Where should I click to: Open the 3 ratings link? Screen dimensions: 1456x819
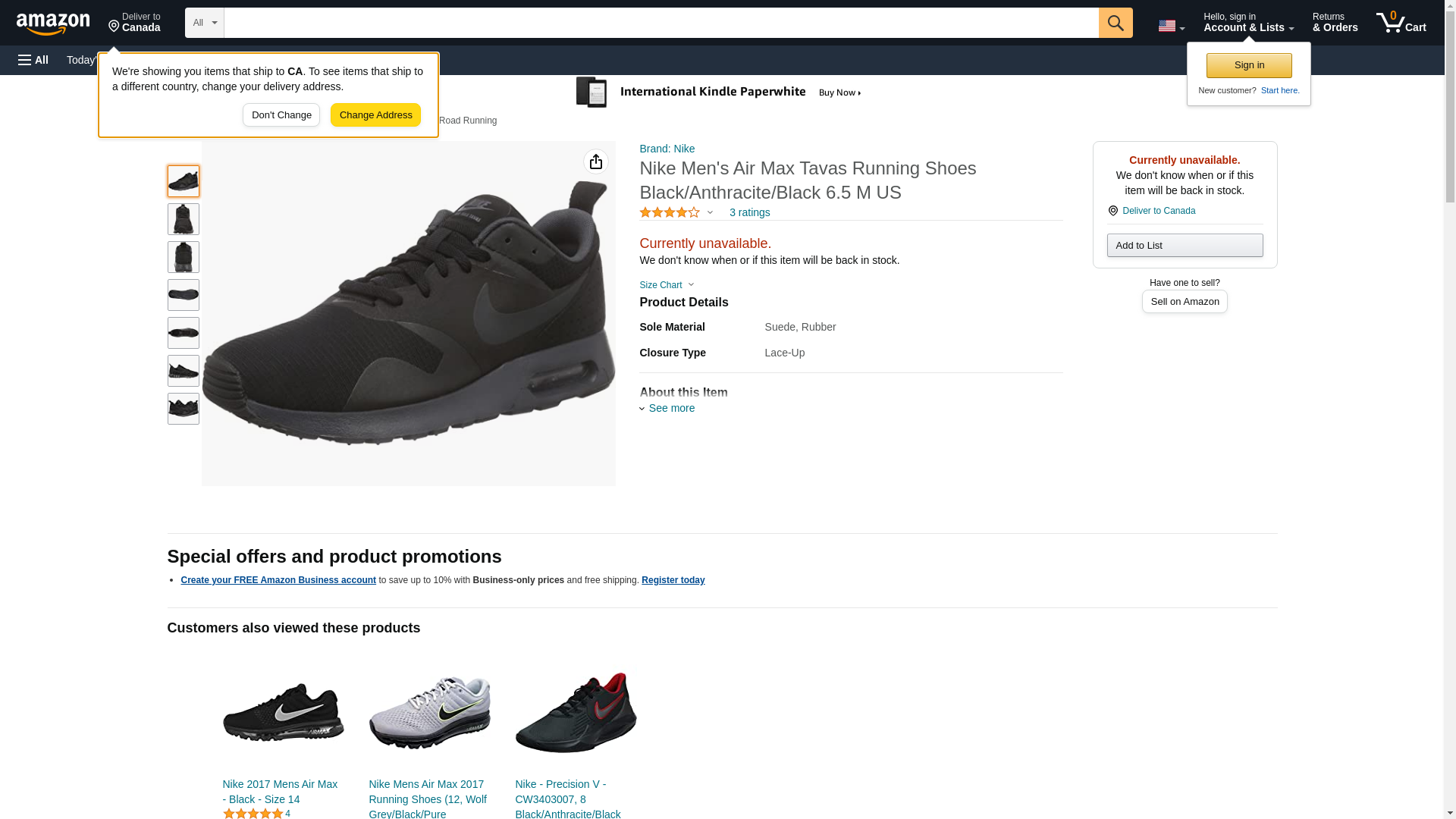click(749, 213)
